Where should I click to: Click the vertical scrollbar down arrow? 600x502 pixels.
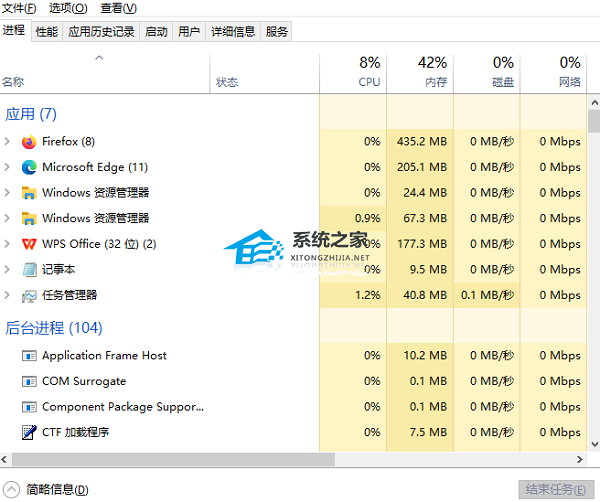pos(594,444)
